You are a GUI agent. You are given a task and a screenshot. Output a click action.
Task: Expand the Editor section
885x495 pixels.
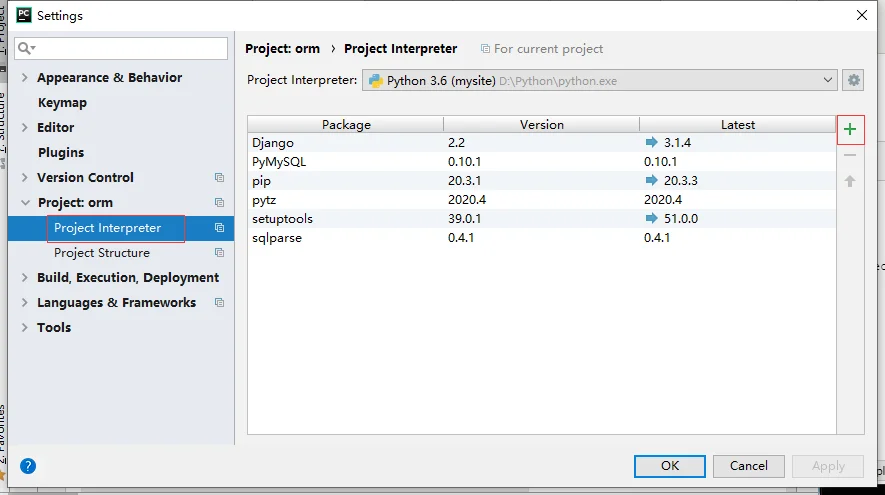(24, 128)
